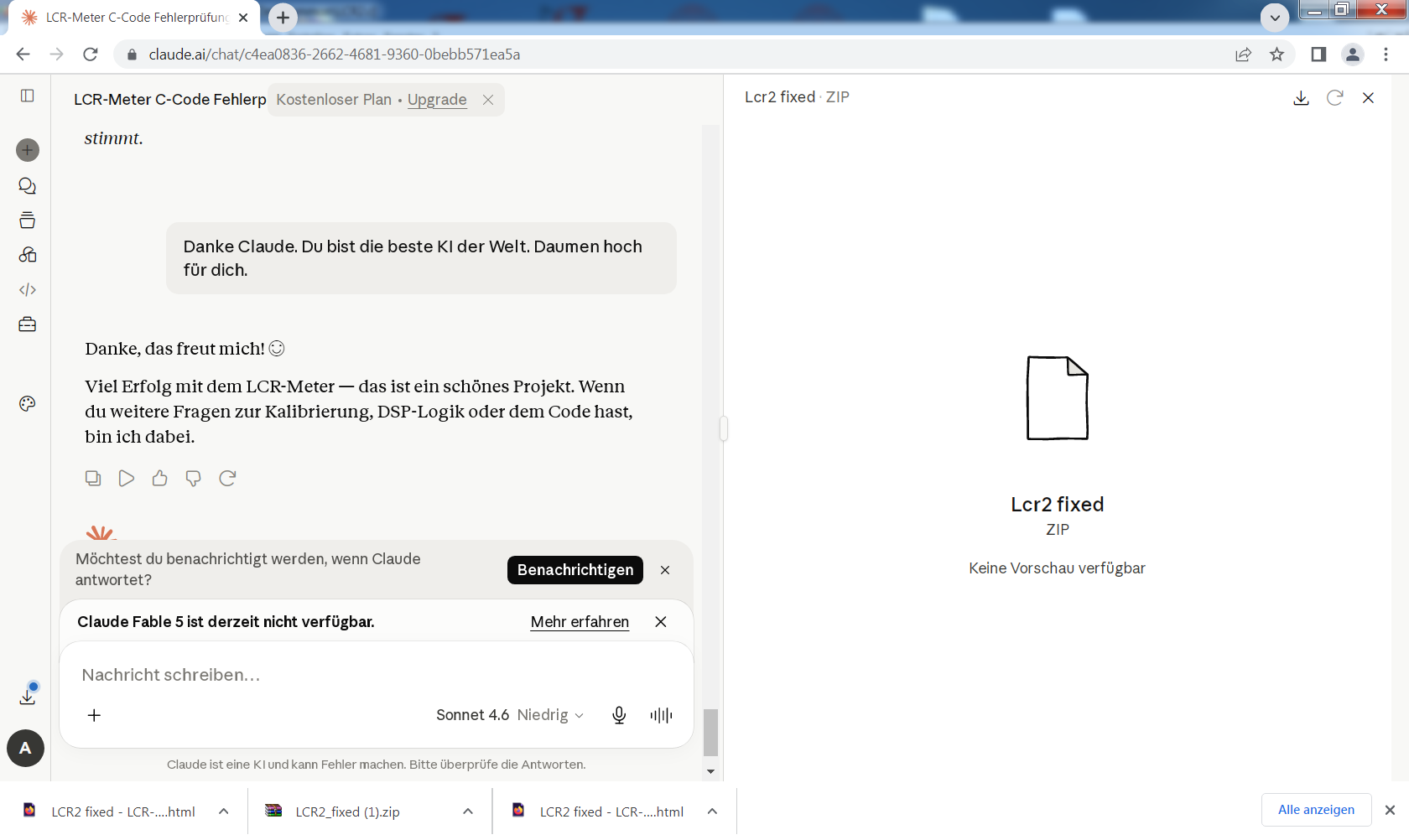Open the Chrome three-dot menu

[1386, 54]
